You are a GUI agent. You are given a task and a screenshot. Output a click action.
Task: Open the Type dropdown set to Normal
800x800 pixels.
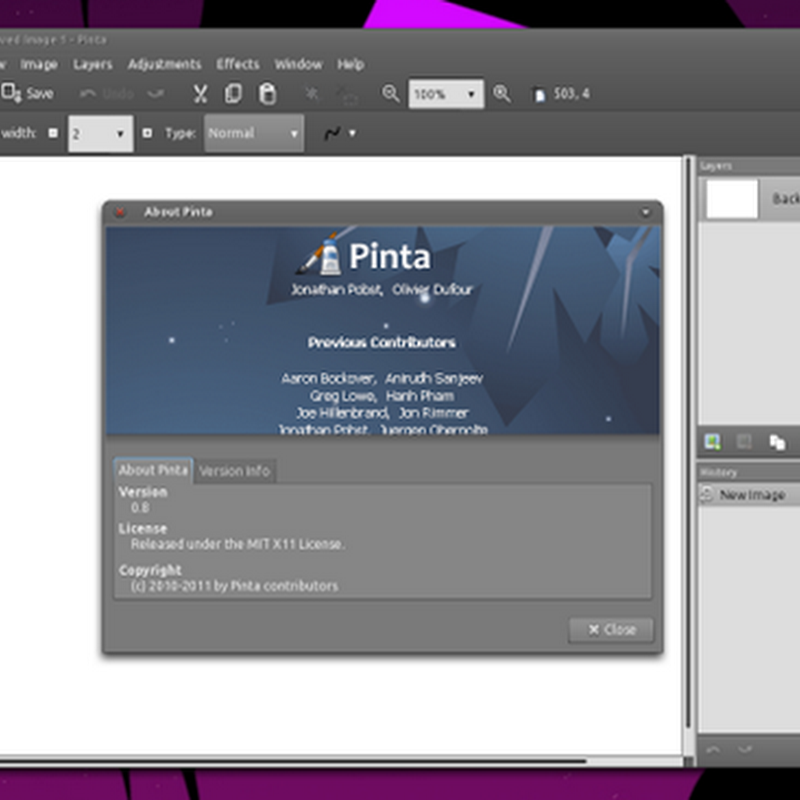click(254, 134)
